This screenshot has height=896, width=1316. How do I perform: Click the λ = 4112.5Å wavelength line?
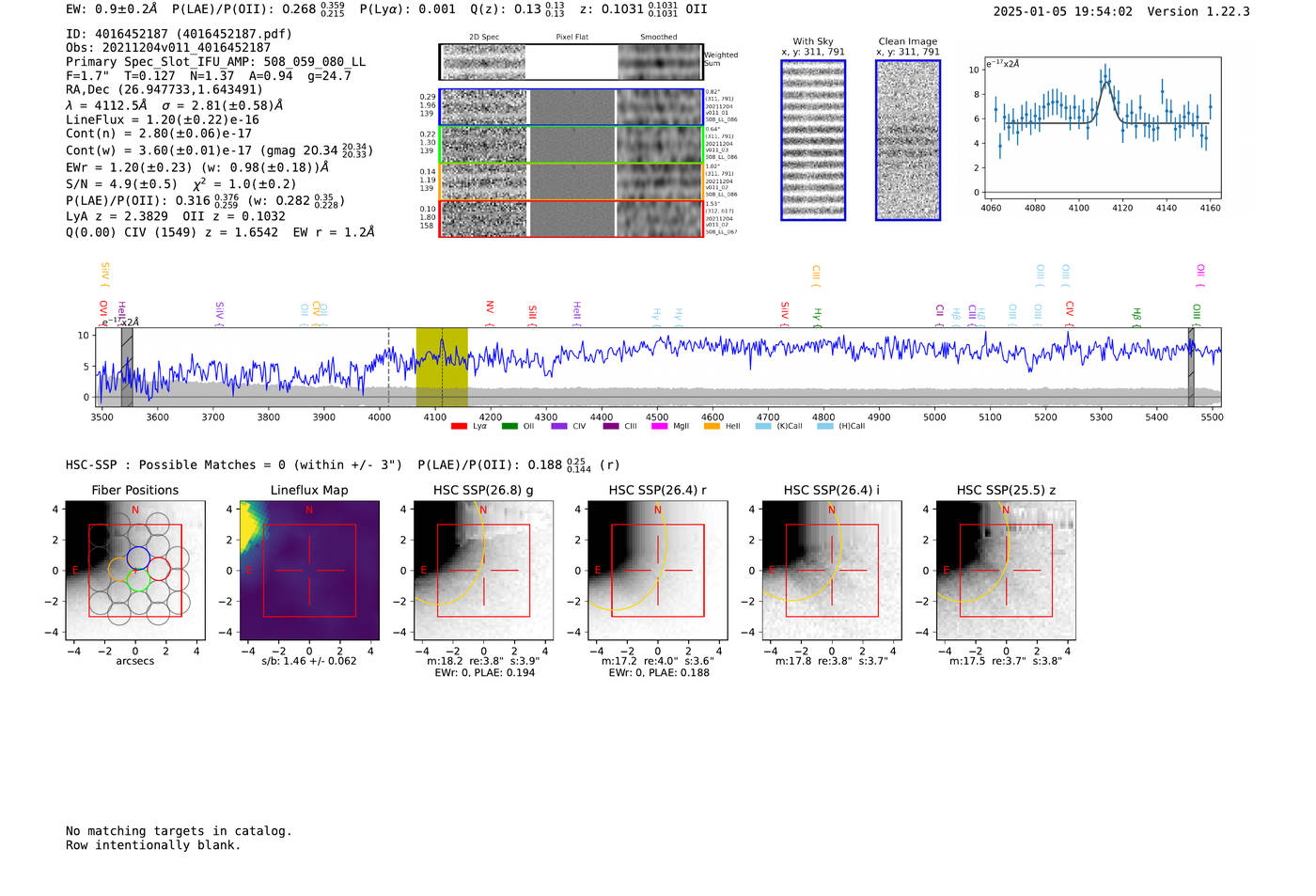[x=174, y=105]
